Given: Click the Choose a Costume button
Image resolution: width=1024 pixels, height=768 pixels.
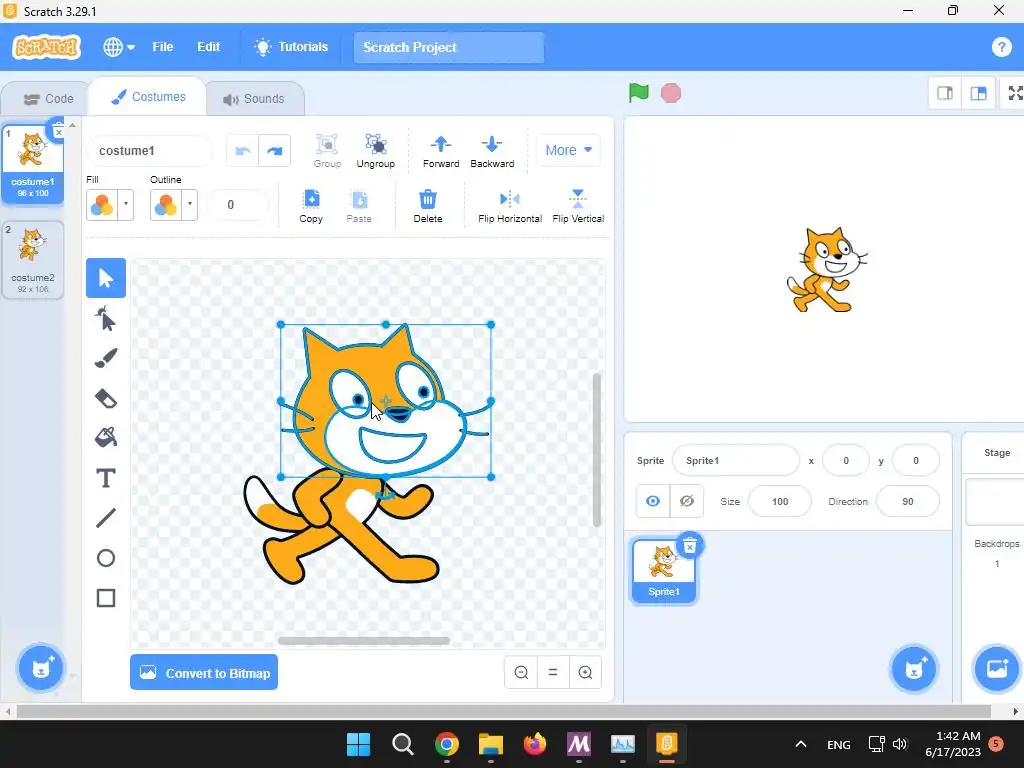Looking at the screenshot, I should click(41, 668).
